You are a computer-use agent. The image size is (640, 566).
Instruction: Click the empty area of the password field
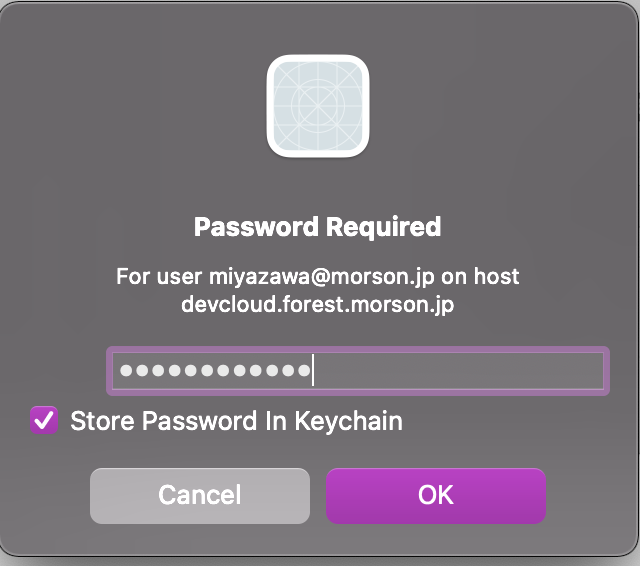pyautogui.click(x=458, y=371)
